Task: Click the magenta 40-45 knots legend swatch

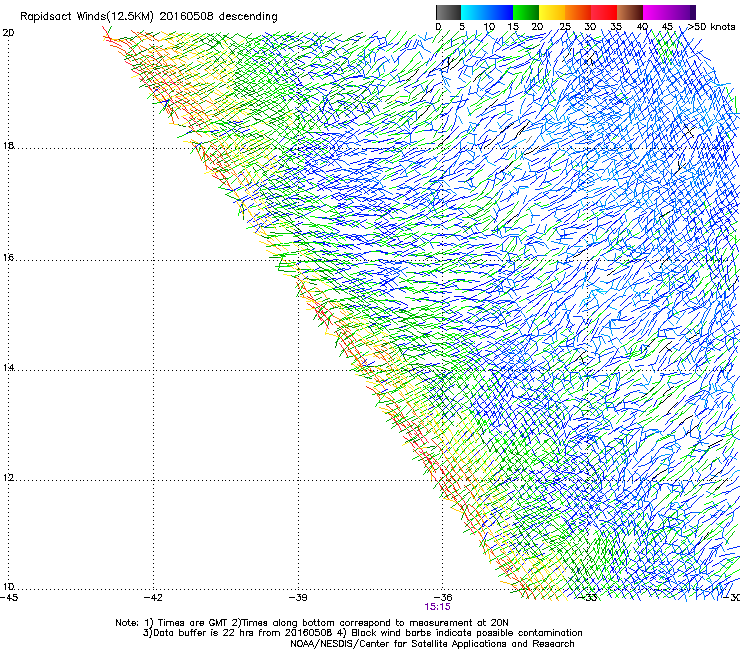Action: [656, 12]
